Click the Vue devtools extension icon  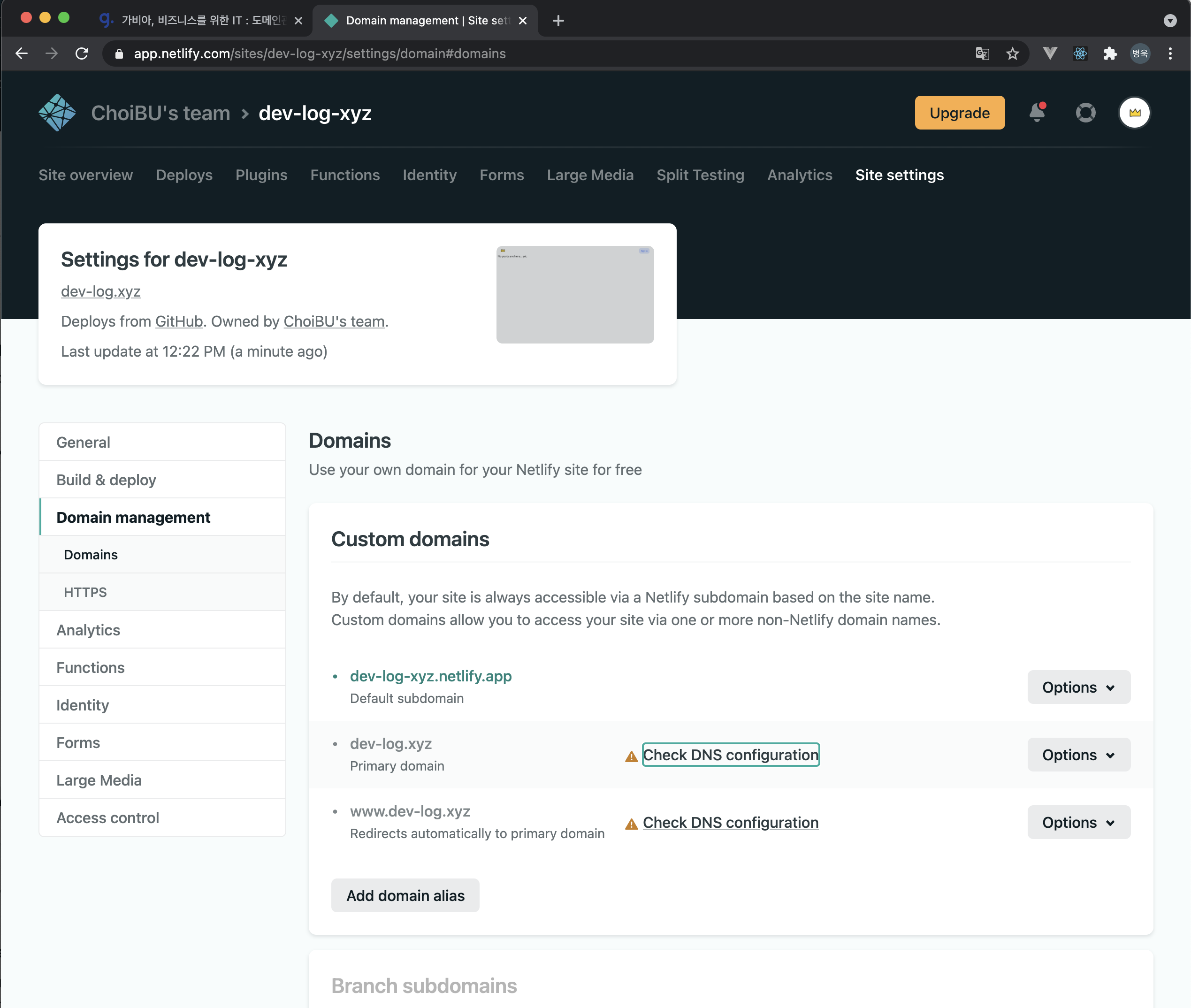[1049, 53]
